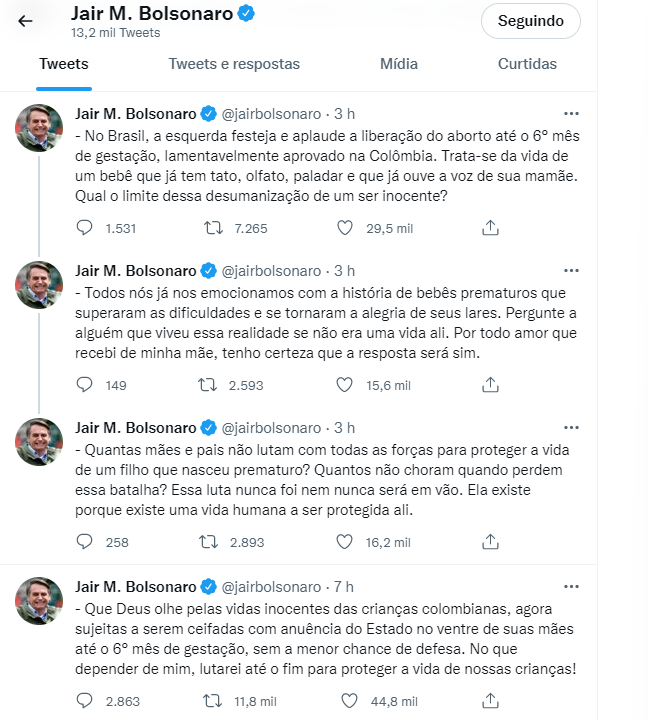The height and width of the screenshot is (720, 648).
Task: Like the tweet with 44,8 mil likes
Action: coord(345,700)
